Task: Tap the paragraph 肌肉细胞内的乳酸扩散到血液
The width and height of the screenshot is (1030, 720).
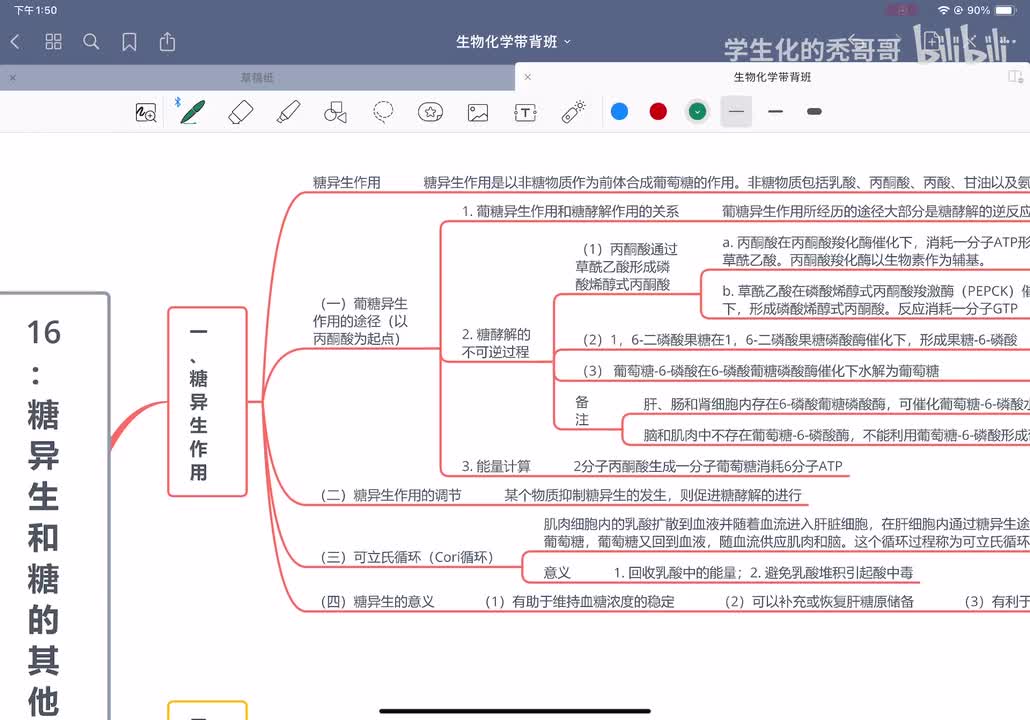Action: (786, 533)
